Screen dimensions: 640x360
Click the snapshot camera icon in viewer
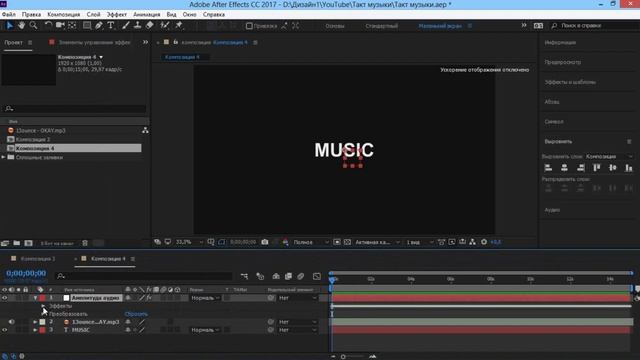(x=265, y=242)
